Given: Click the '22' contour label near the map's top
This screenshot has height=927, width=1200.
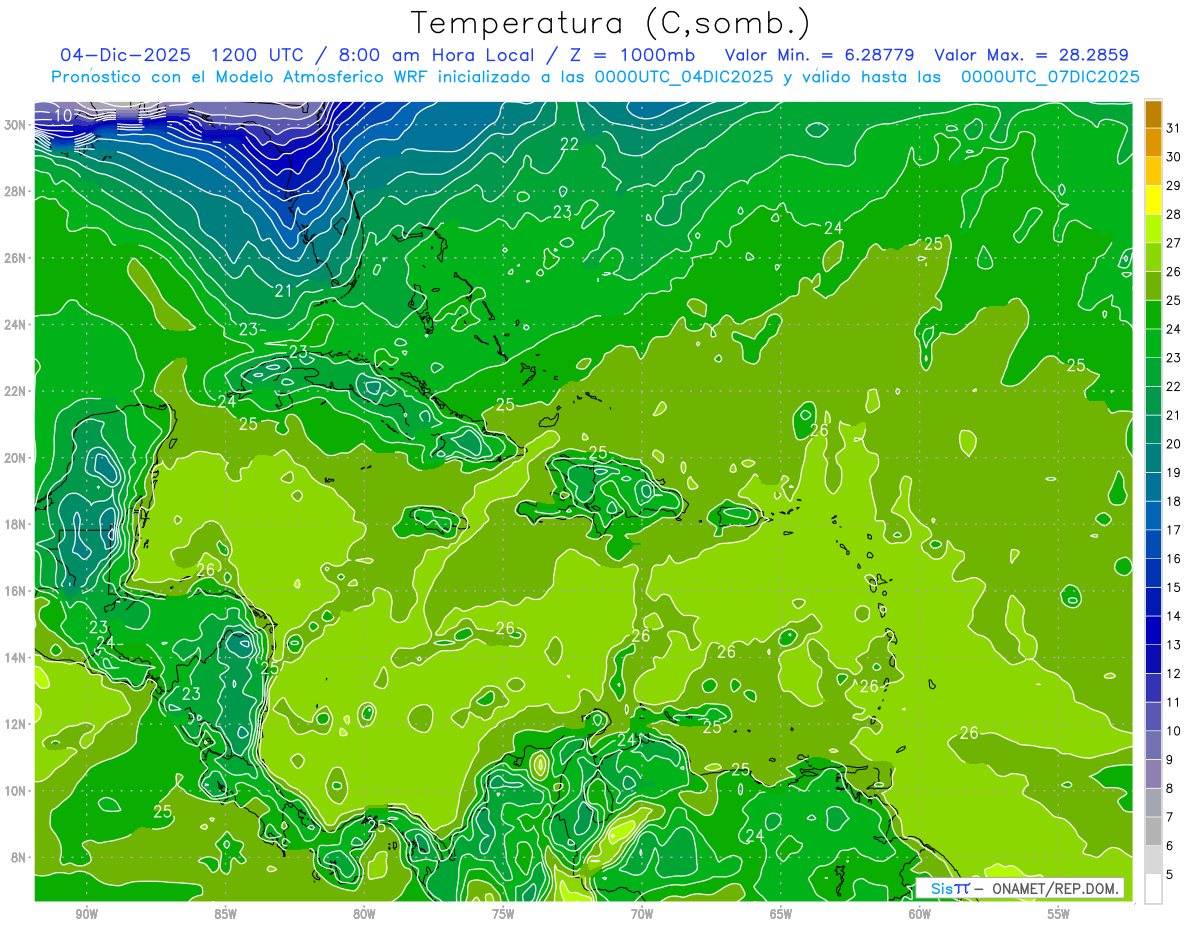Looking at the screenshot, I should pyautogui.click(x=569, y=144).
